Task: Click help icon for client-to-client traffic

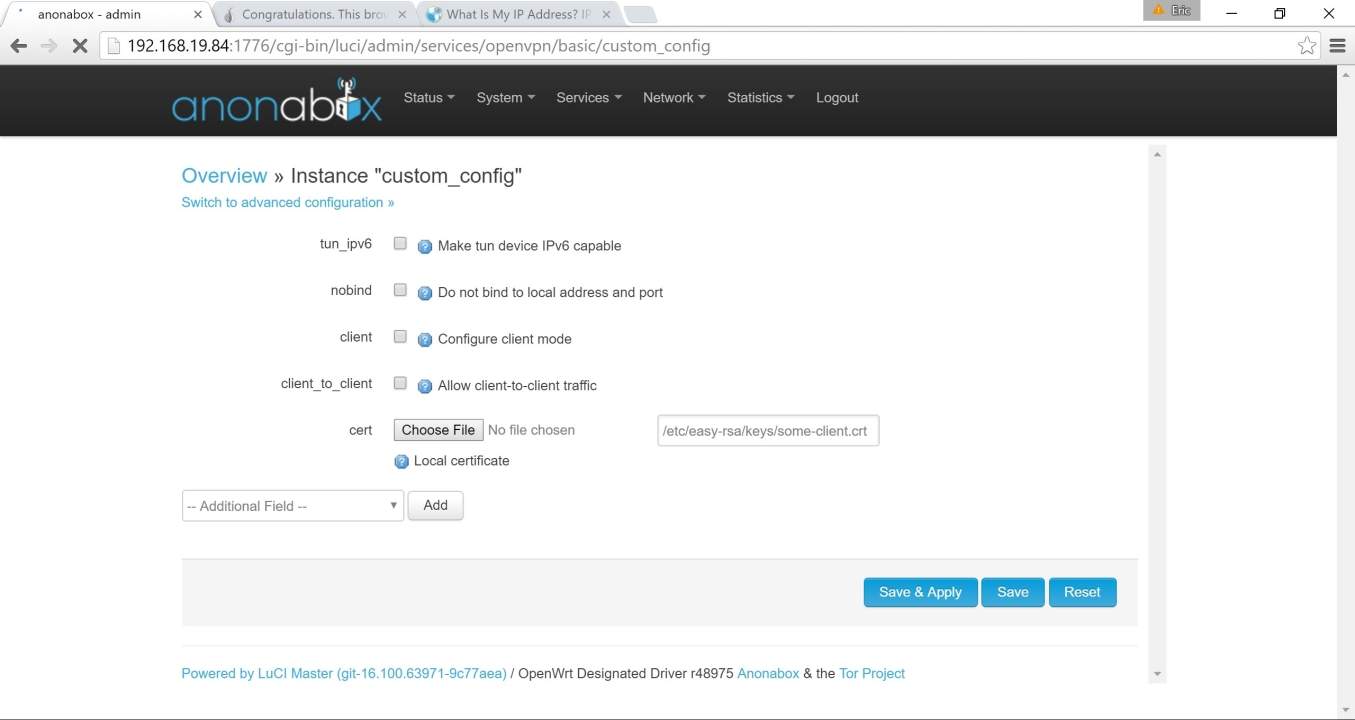Action: tap(424, 386)
